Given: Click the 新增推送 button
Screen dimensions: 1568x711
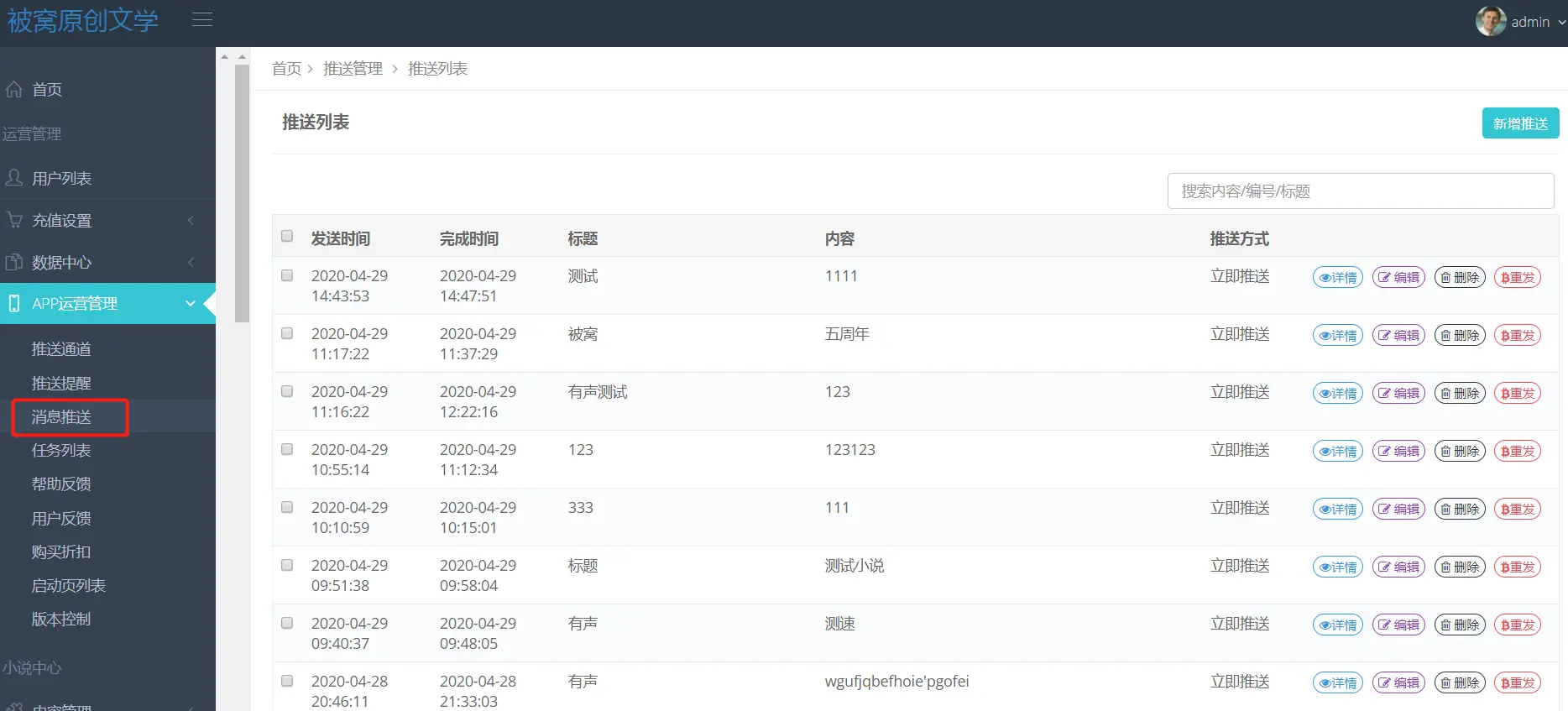Looking at the screenshot, I should click(1520, 123).
